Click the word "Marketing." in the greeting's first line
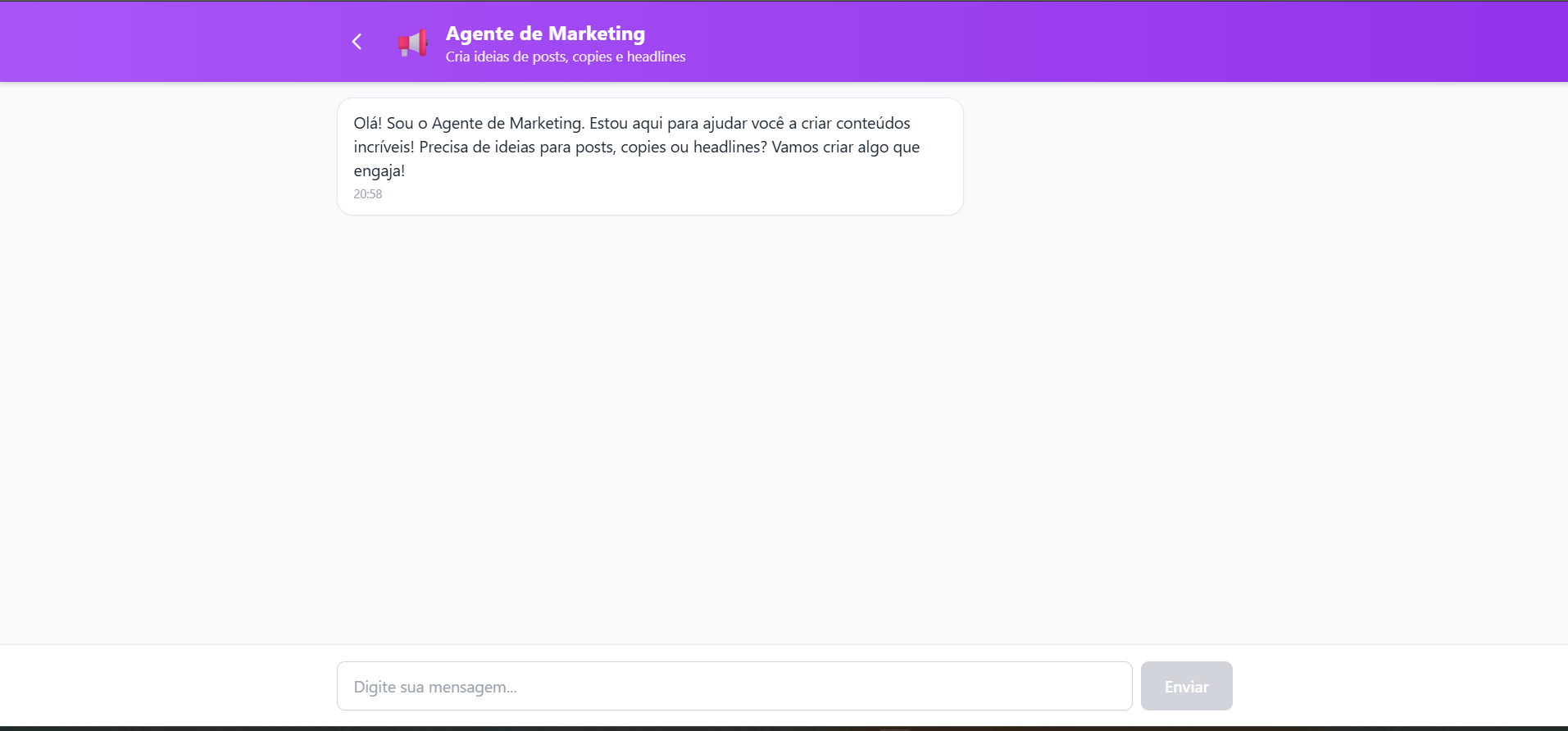Image resolution: width=1568 pixels, height=731 pixels. 547,123
